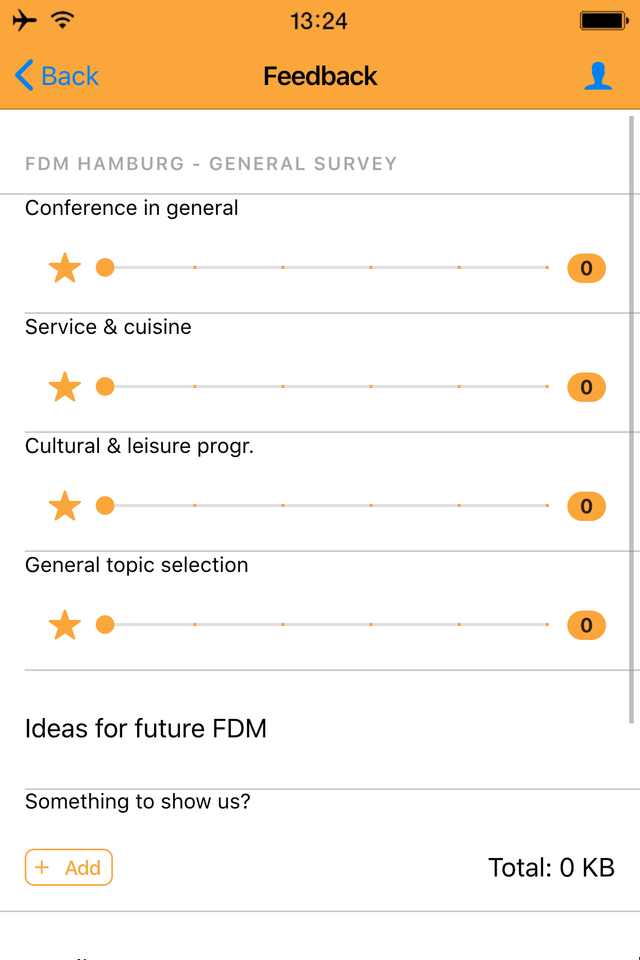
Task: Tap General topic selection rating value badge
Action: (x=586, y=625)
